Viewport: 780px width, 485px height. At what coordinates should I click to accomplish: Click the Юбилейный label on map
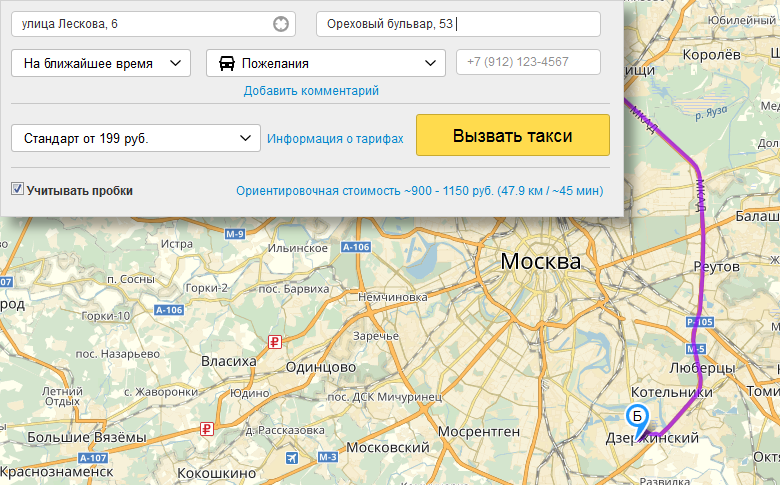[x=742, y=20]
